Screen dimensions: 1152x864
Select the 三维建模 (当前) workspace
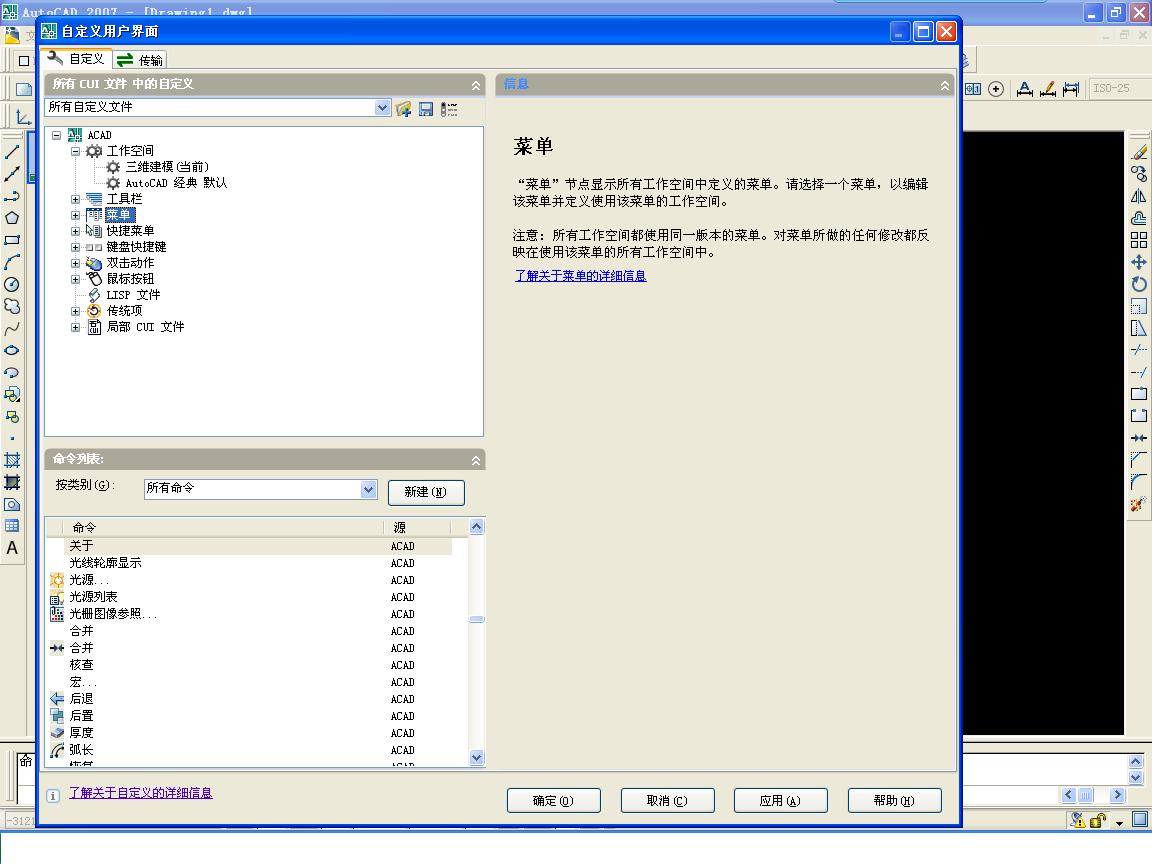[167, 167]
